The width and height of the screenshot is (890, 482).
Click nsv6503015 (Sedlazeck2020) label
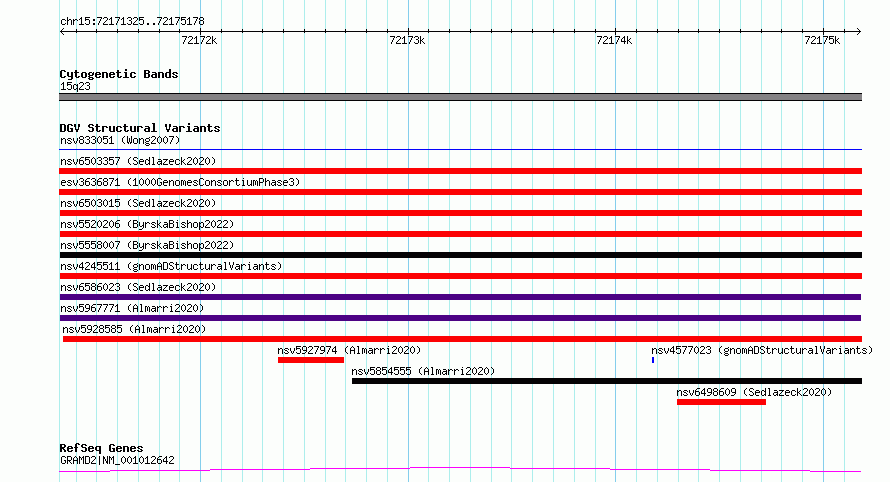pos(138,203)
